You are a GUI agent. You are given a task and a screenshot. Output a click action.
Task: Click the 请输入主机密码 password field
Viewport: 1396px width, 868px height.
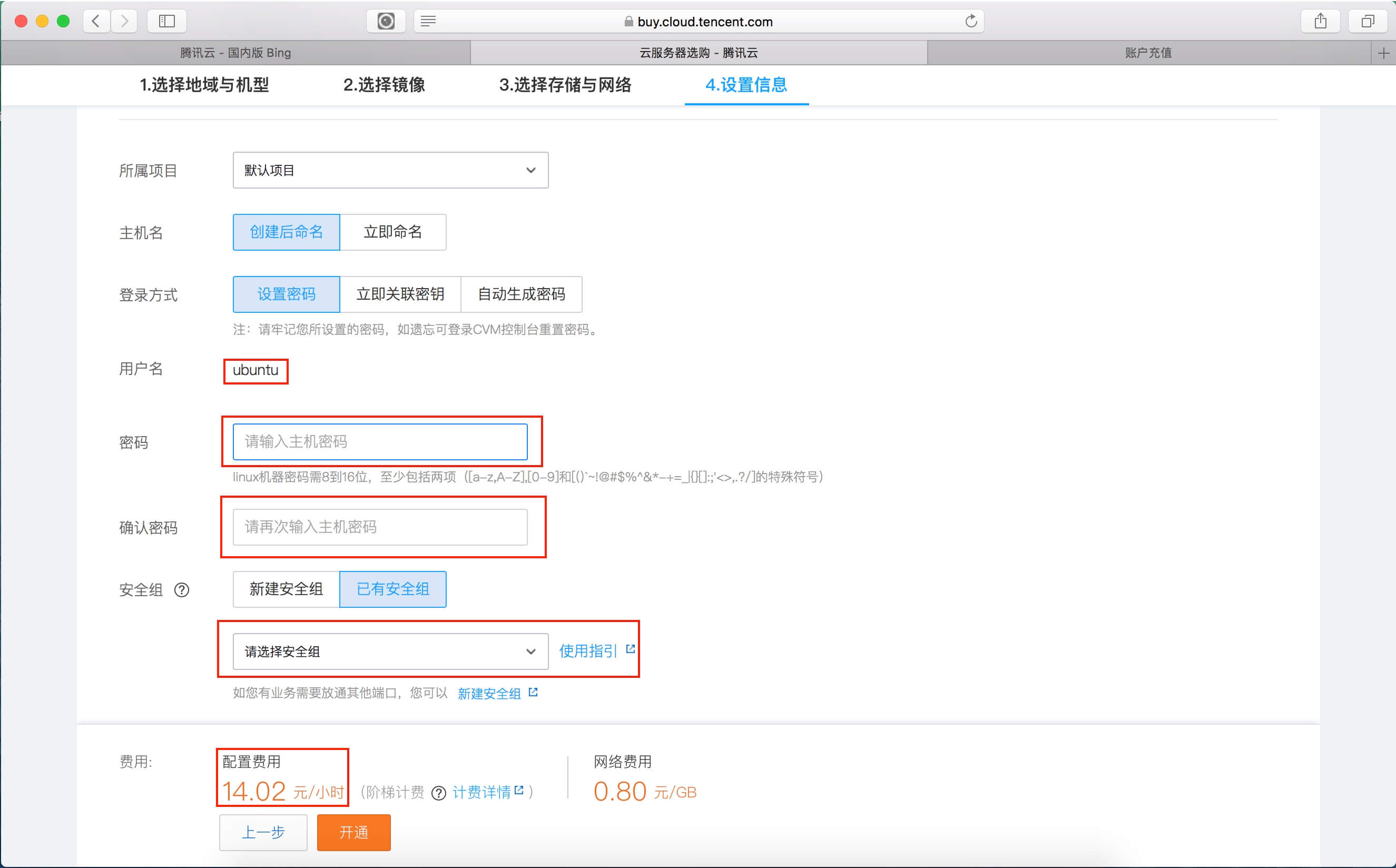point(380,441)
